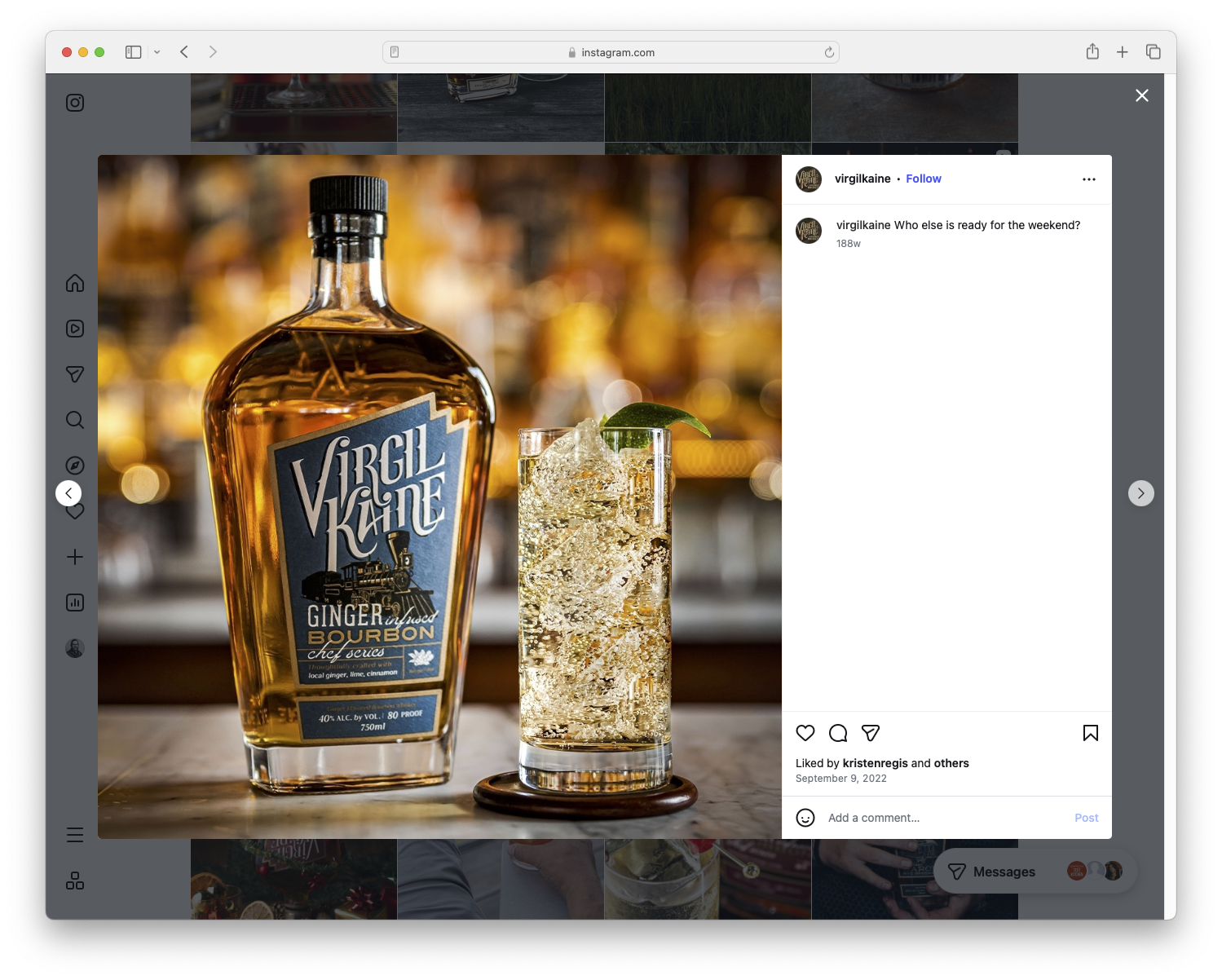
Task: Click the 'September 9, 2022' date
Action: click(x=841, y=779)
